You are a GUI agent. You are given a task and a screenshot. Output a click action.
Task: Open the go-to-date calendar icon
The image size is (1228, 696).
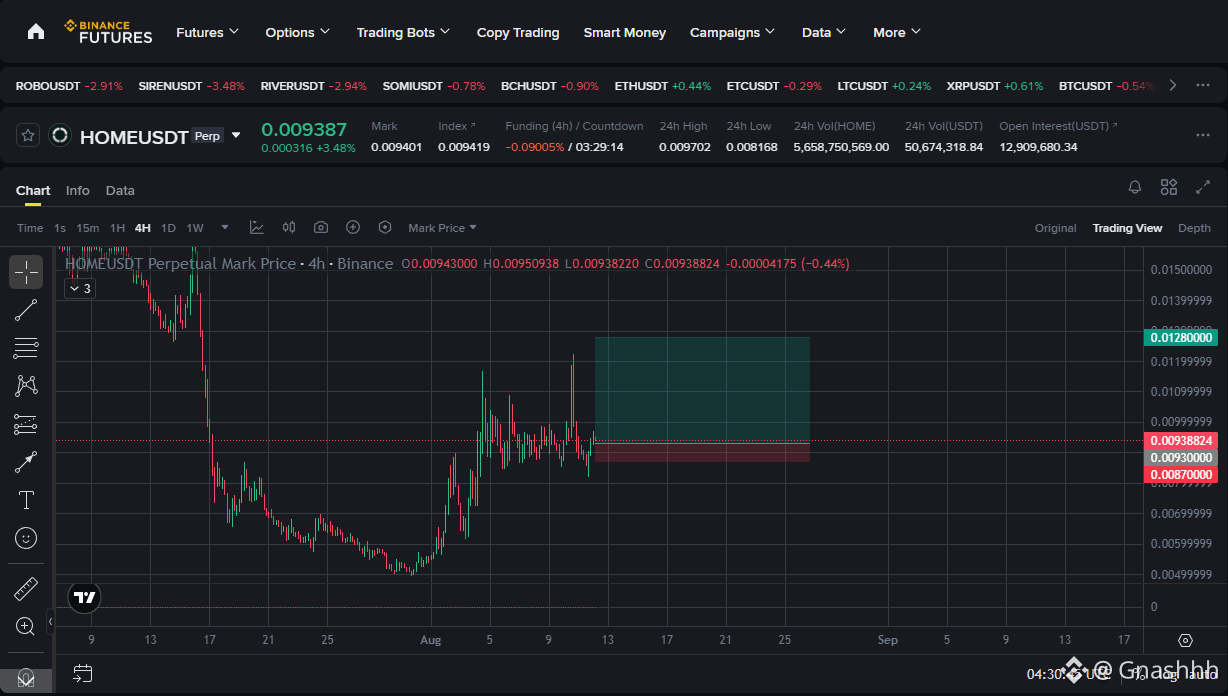(82, 674)
